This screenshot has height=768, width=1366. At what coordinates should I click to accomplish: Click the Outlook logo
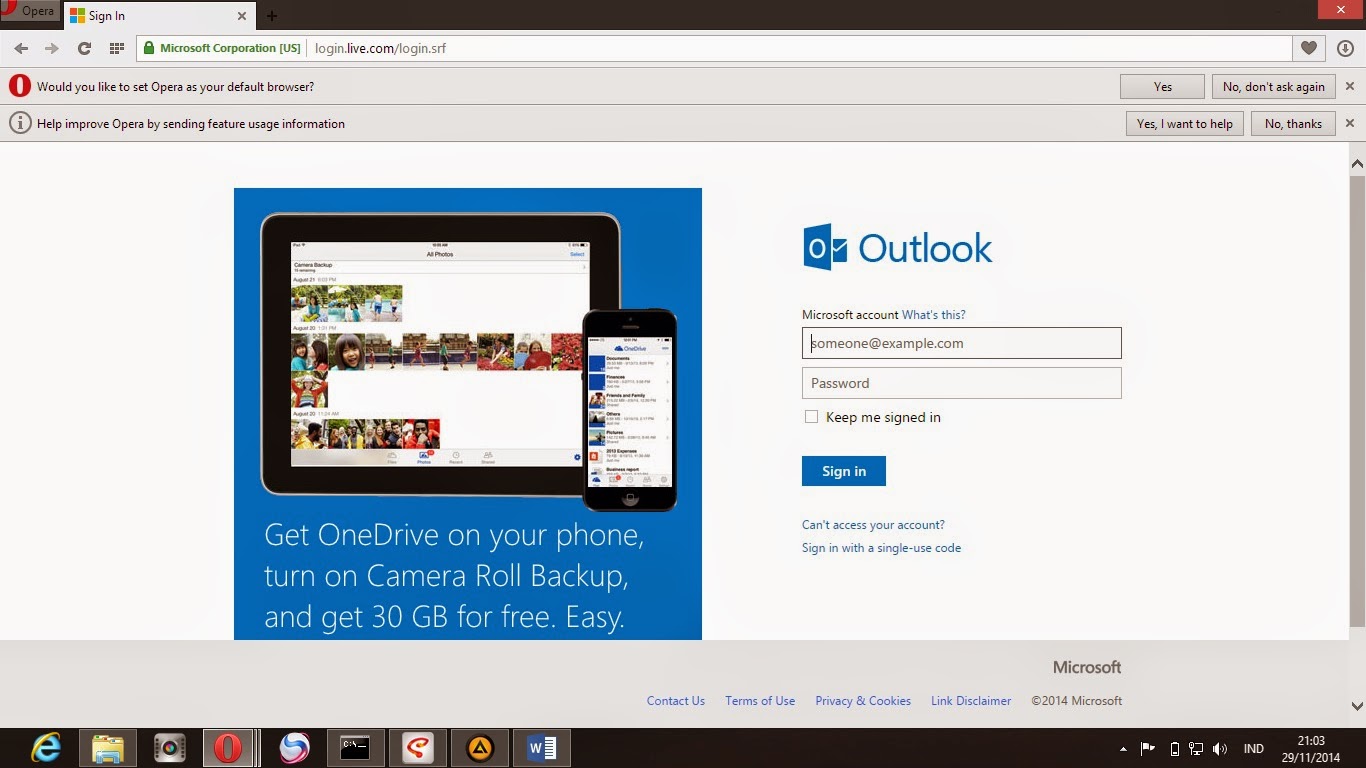(x=896, y=246)
